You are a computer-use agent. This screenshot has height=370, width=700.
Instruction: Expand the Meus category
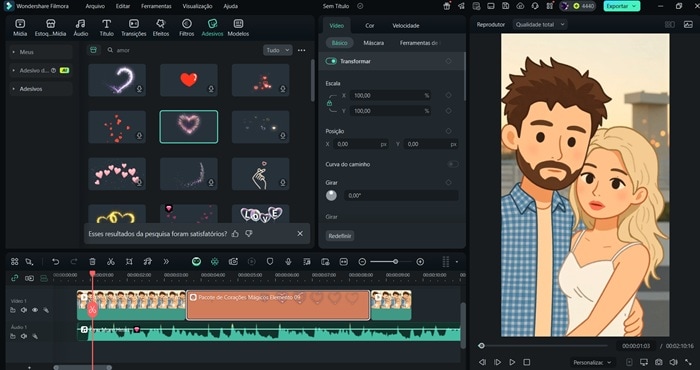tap(41, 52)
